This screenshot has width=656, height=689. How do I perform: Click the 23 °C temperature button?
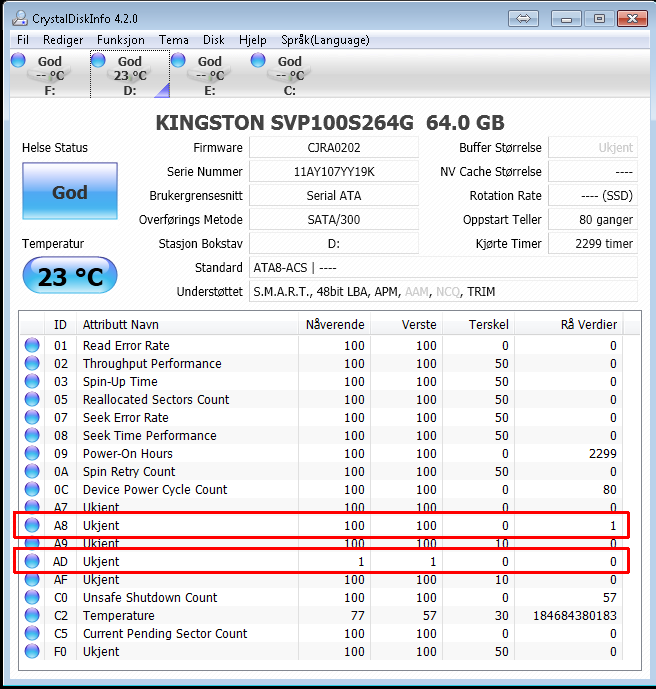coord(70,276)
